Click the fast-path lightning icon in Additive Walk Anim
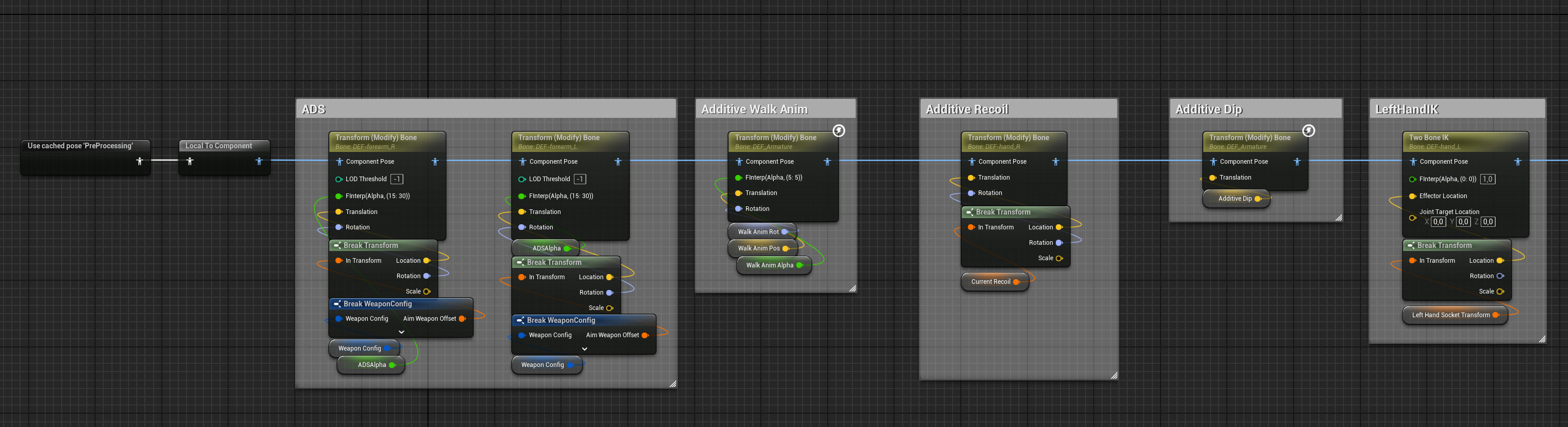 click(839, 131)
